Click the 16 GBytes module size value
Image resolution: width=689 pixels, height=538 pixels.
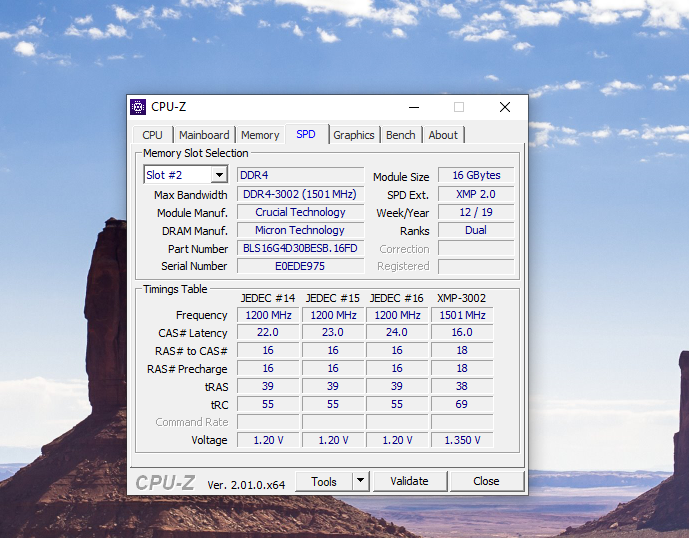[476, 175]
